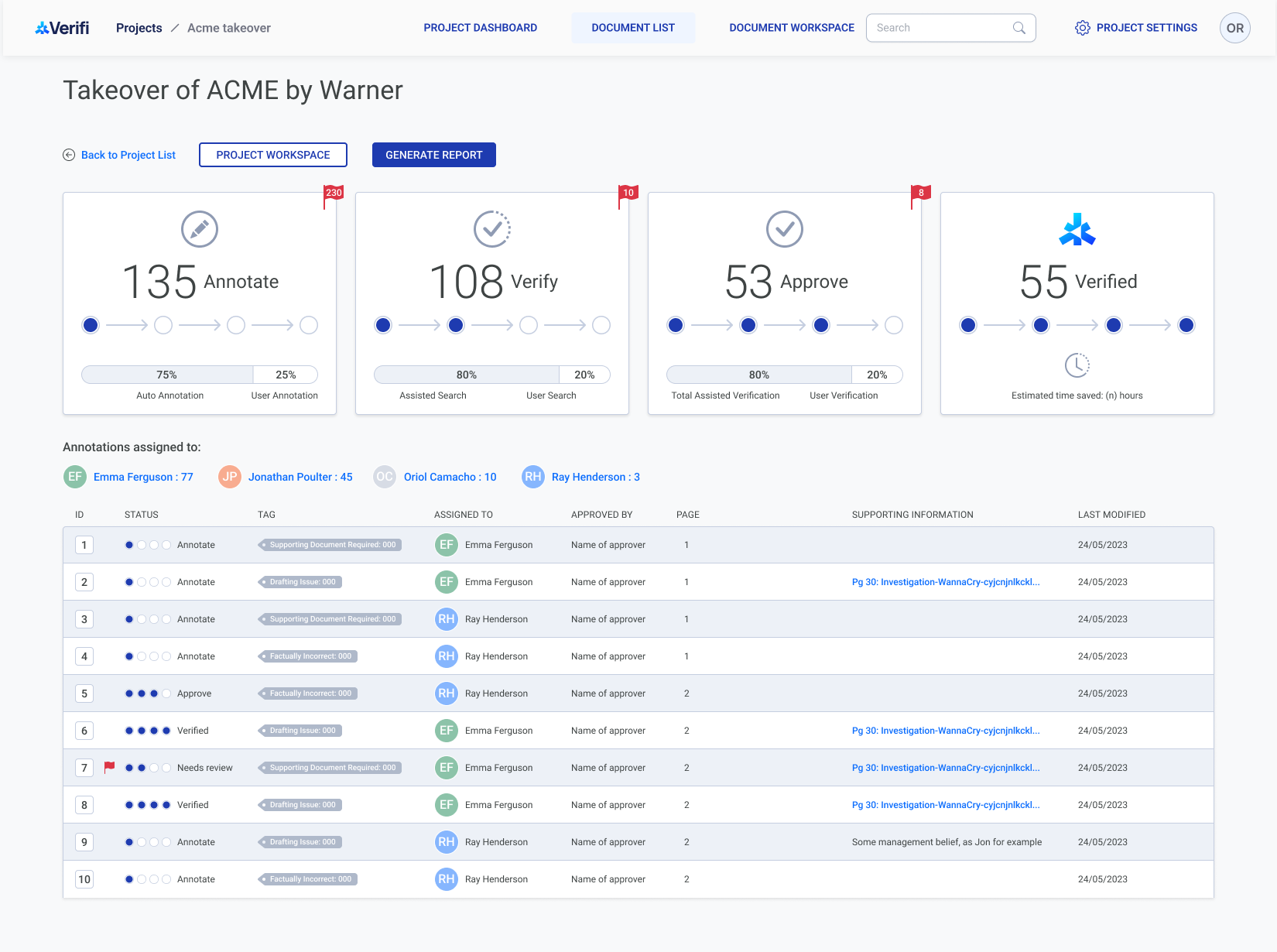Click the RH avatar in row 5
The image size is (1277, 952).
click(x=447, y=693)
